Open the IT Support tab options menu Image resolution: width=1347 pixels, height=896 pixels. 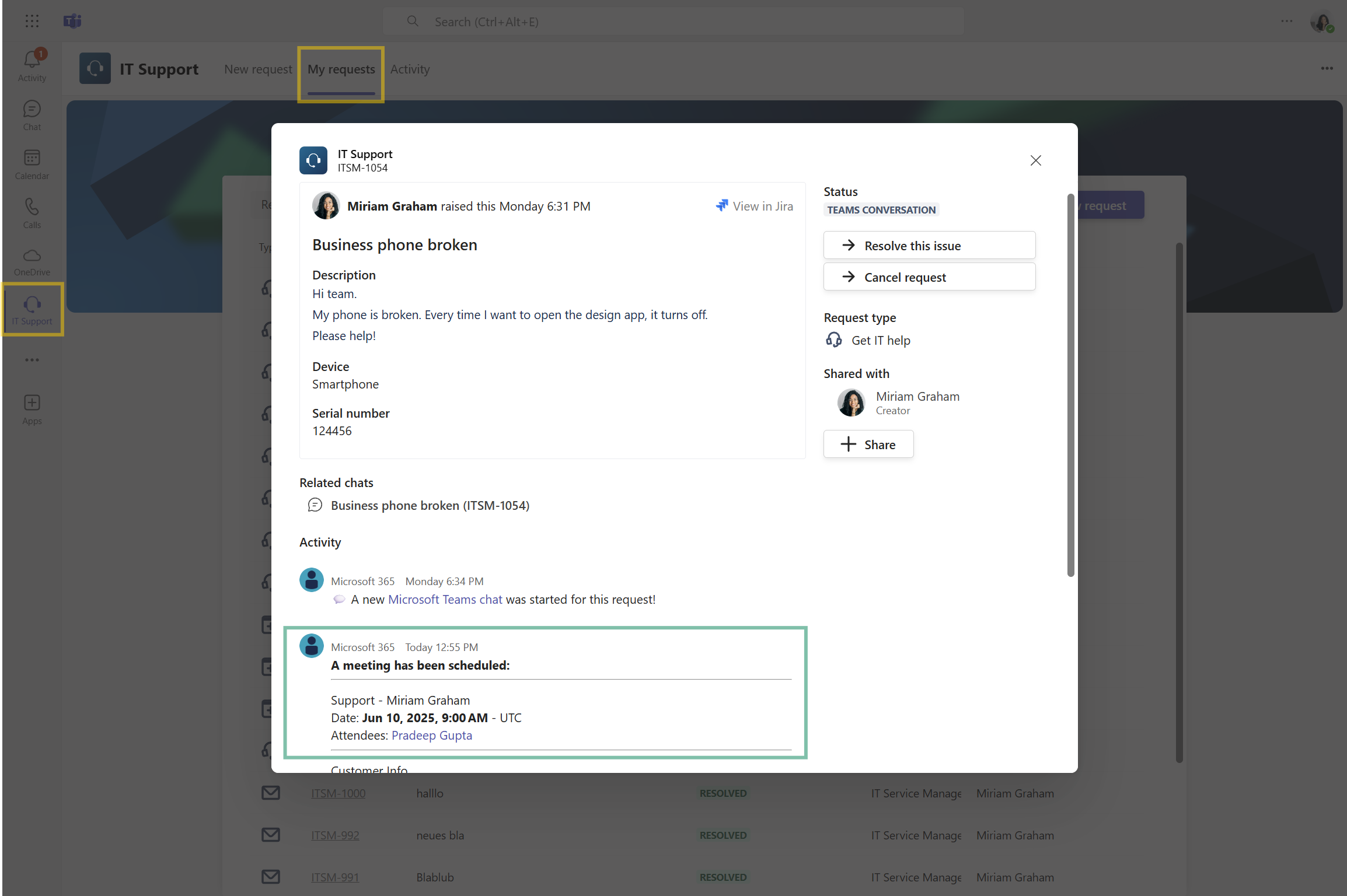1327,69
